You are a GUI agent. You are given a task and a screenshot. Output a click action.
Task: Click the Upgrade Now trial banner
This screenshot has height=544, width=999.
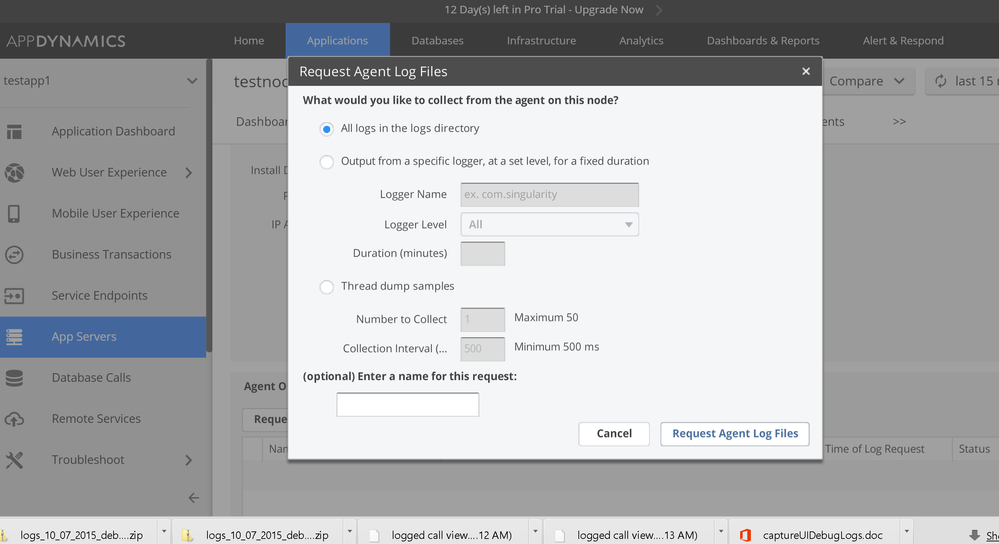click(544, 10)
